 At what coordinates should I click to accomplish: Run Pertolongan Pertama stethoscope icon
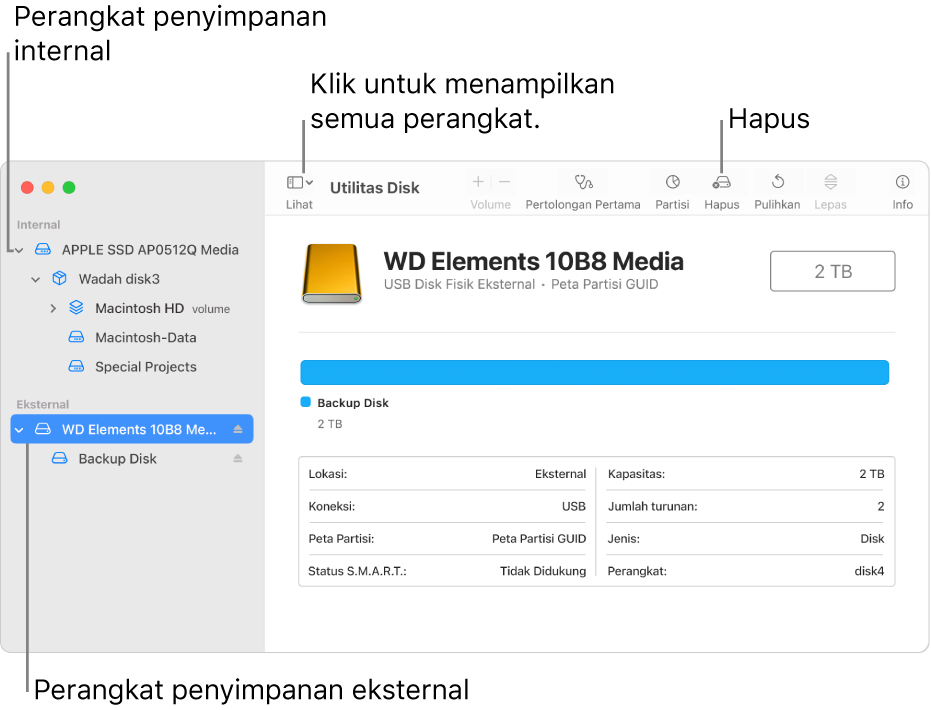click(x=583, y=182)
